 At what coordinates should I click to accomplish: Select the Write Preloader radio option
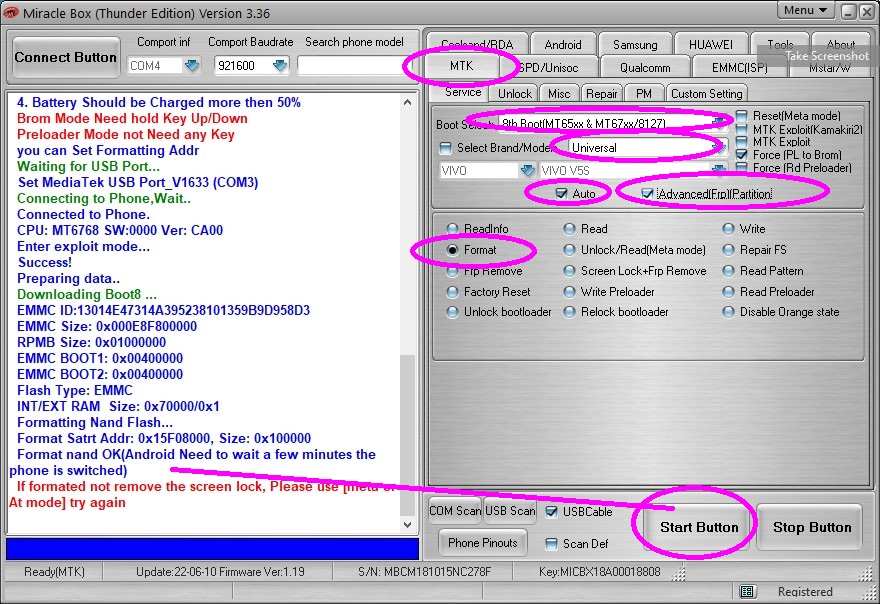click(x=569, y=292)
